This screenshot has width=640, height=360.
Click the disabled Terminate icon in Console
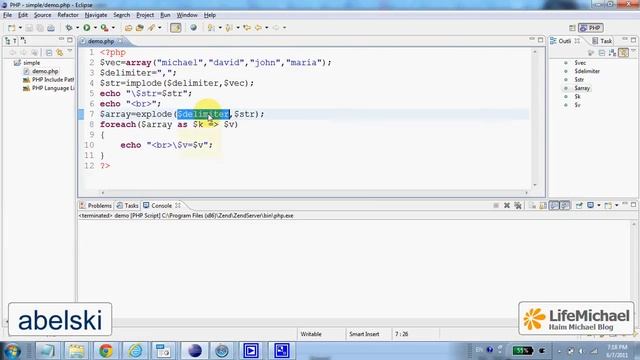[x=496, y=205]
